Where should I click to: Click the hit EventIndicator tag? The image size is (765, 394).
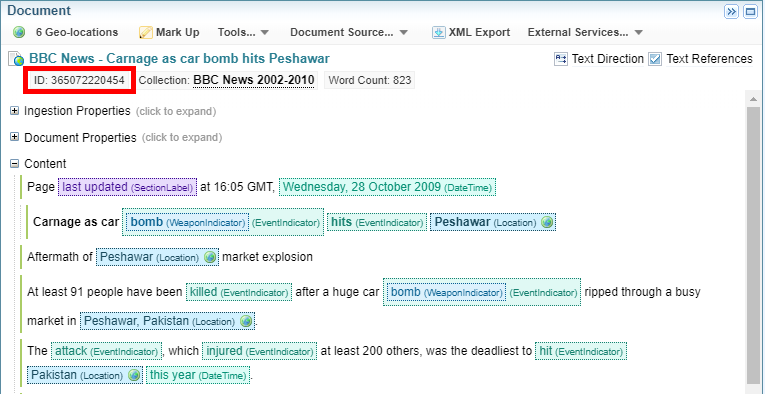[581, 351]
